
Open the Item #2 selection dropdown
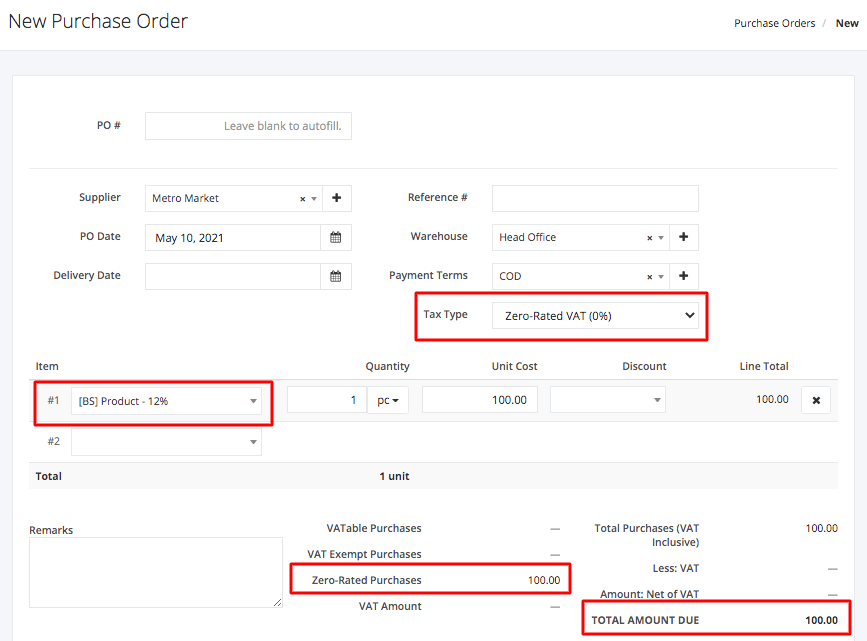(166, 441)
